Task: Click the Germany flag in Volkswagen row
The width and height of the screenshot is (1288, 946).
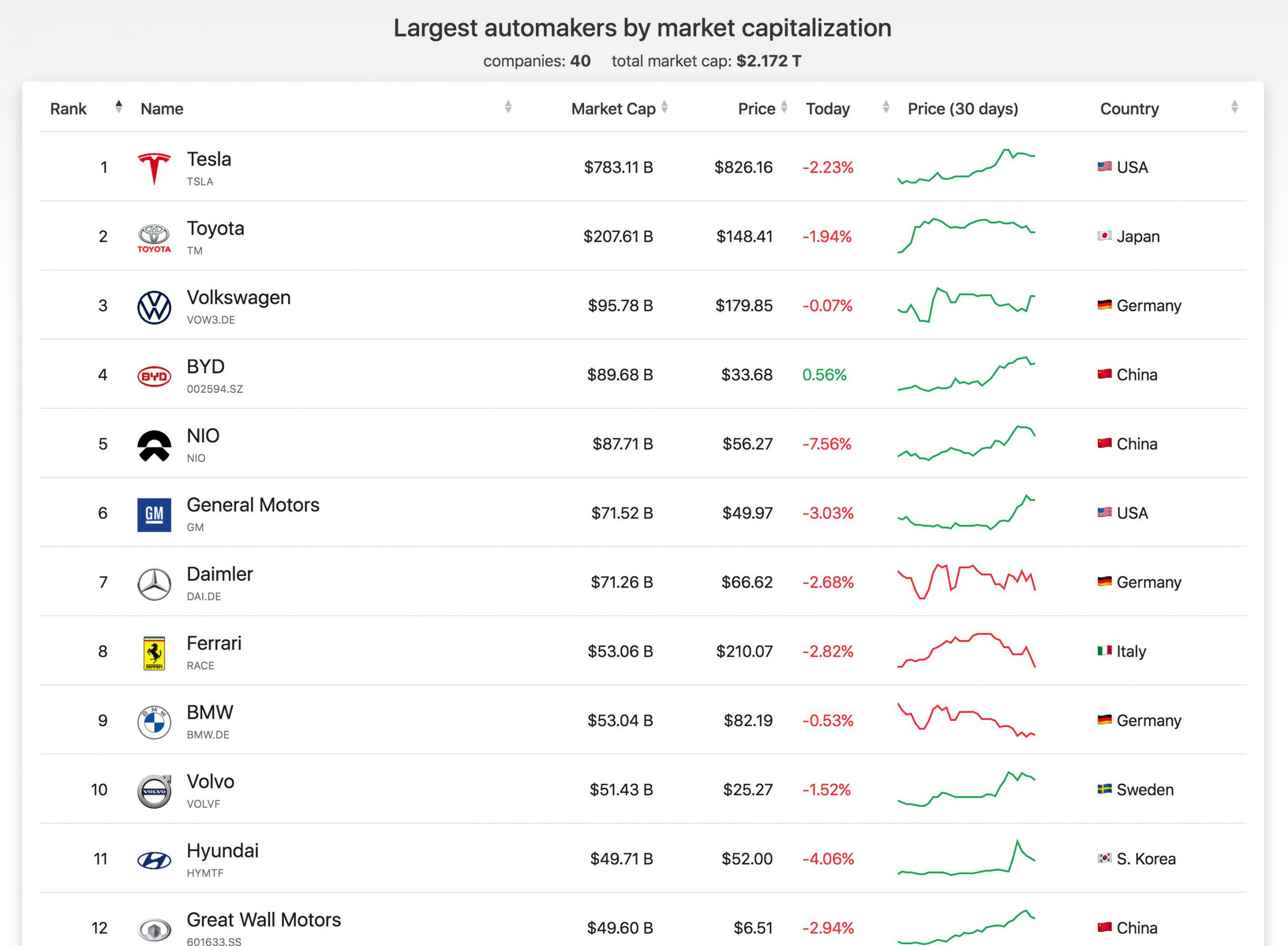Action: tap(1104, 305)
